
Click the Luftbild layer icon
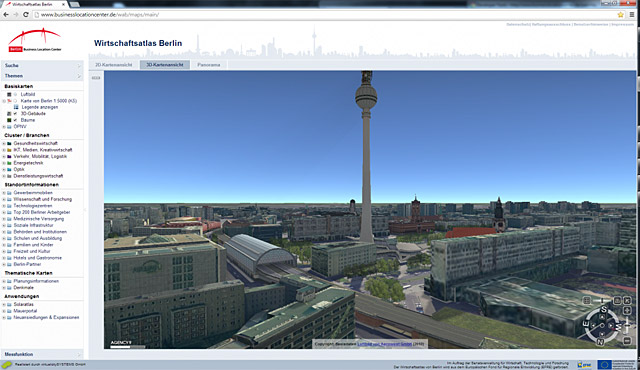click(x=9, y=94)
